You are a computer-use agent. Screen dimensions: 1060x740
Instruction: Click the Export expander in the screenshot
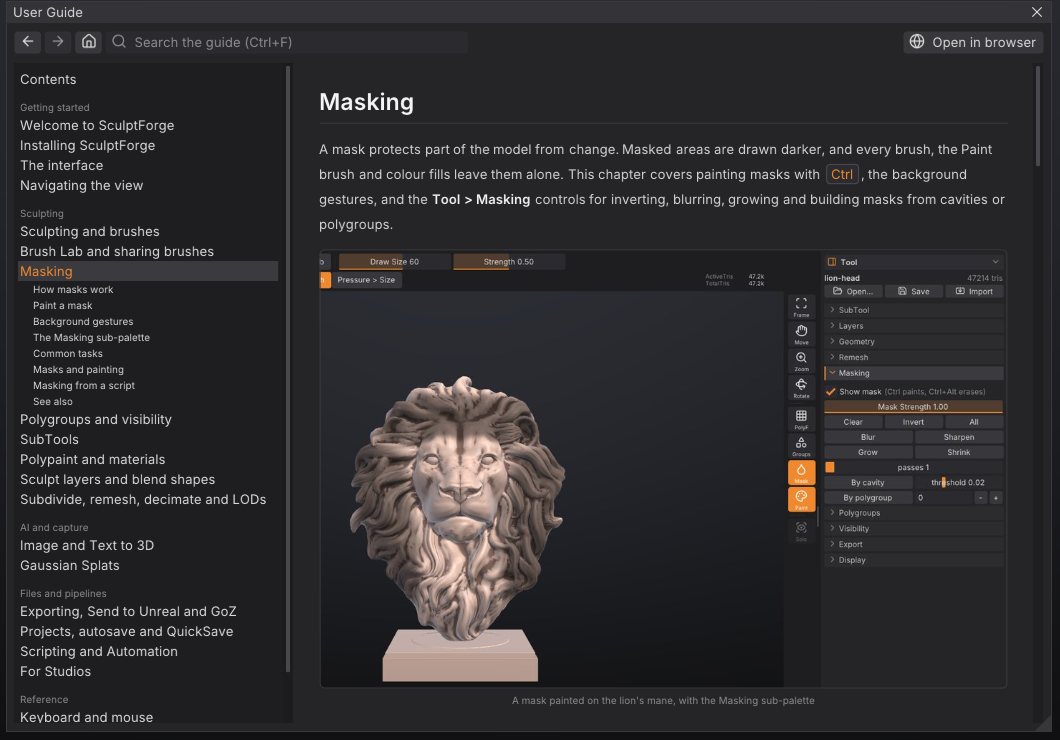(913, 544)
